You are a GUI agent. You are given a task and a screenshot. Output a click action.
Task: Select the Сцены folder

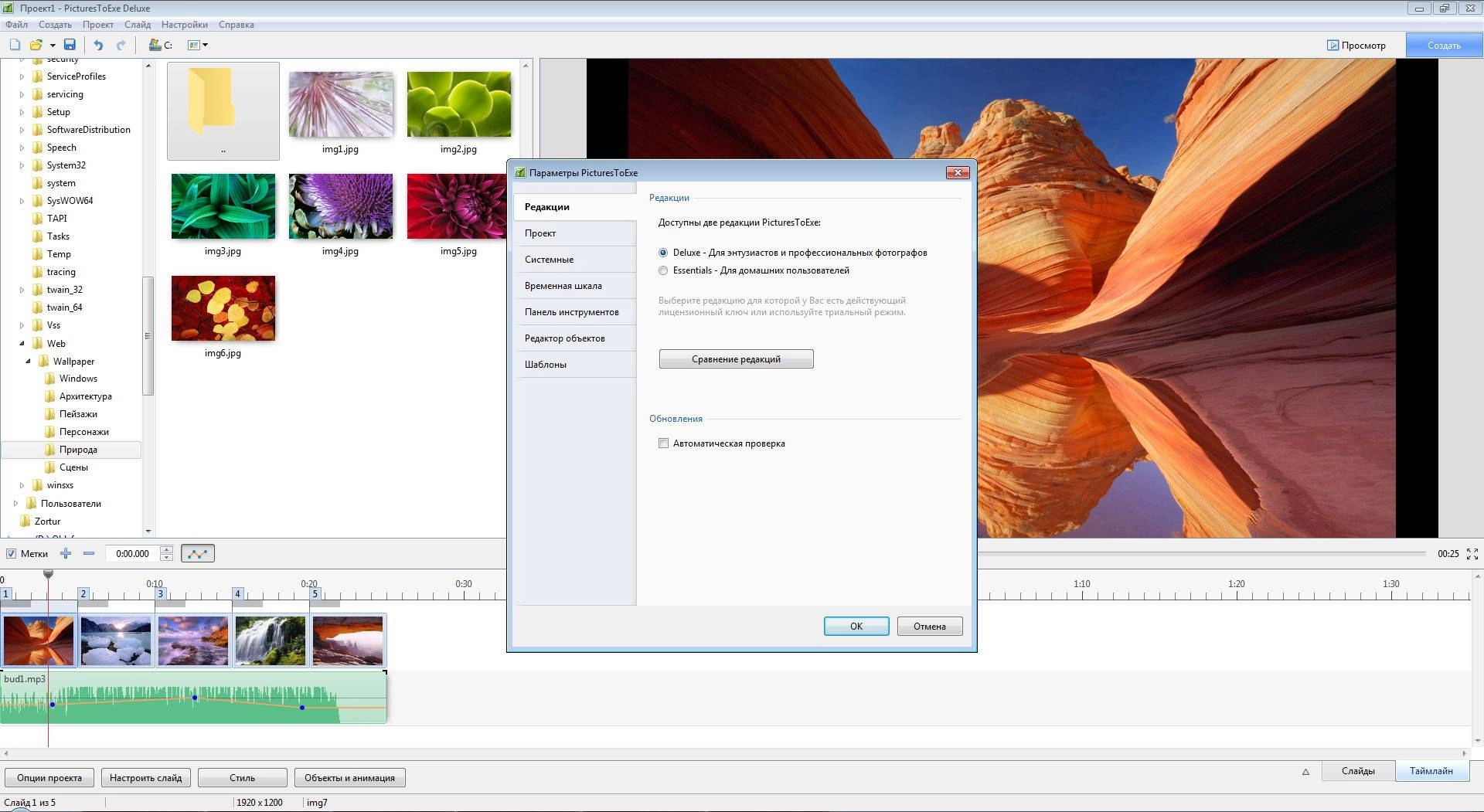click(x=73, y=467)
